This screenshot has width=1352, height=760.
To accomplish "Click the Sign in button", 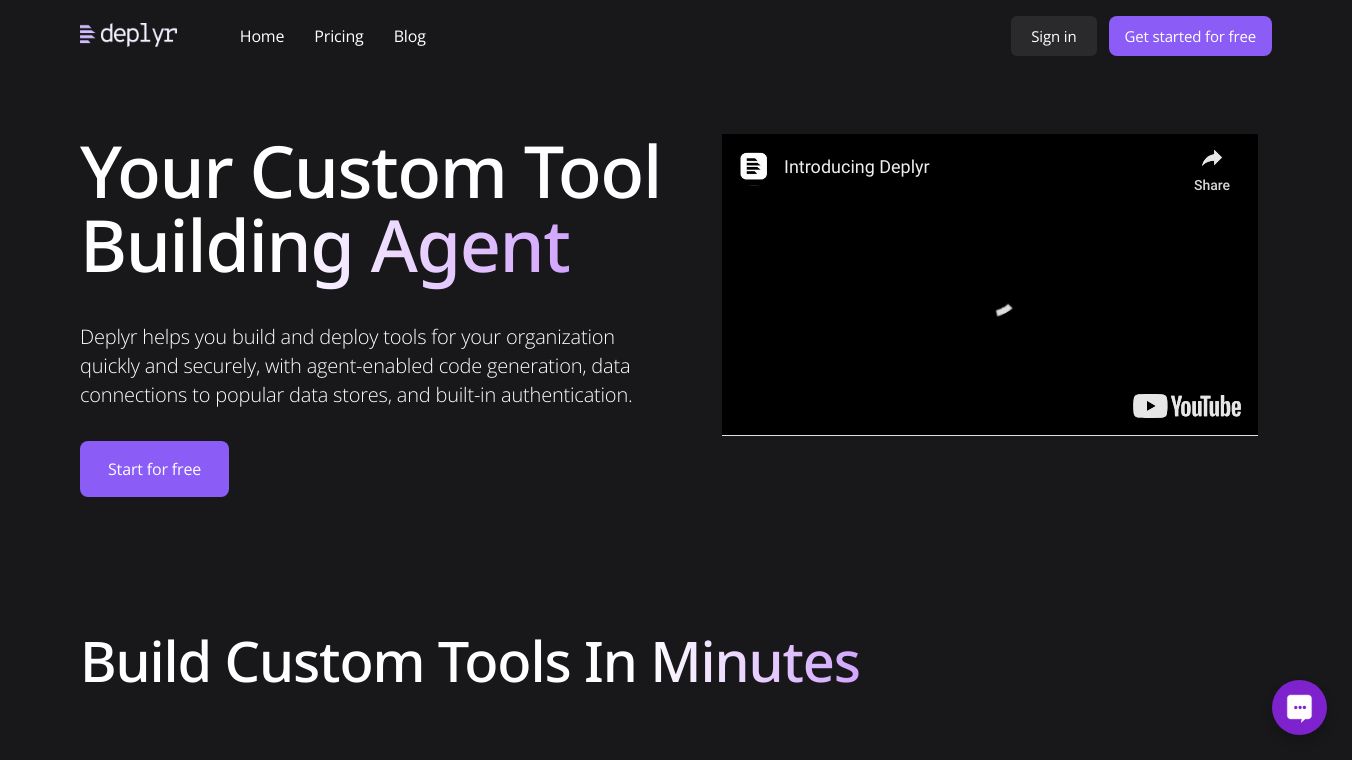I will coord(1054,36).
